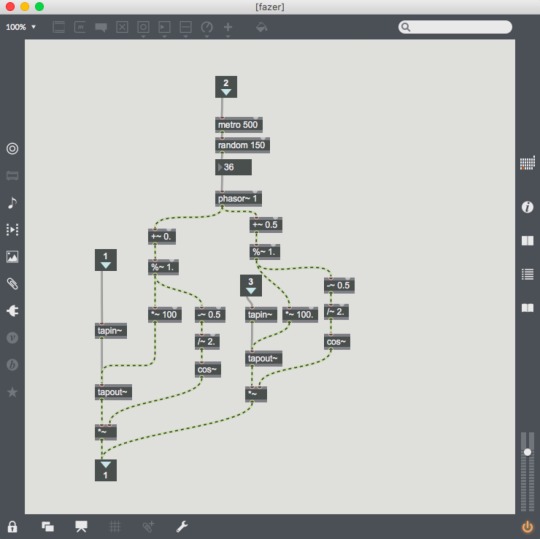Select the '%~ 1.' object under '+~ 0.5'

coord(264,252)
